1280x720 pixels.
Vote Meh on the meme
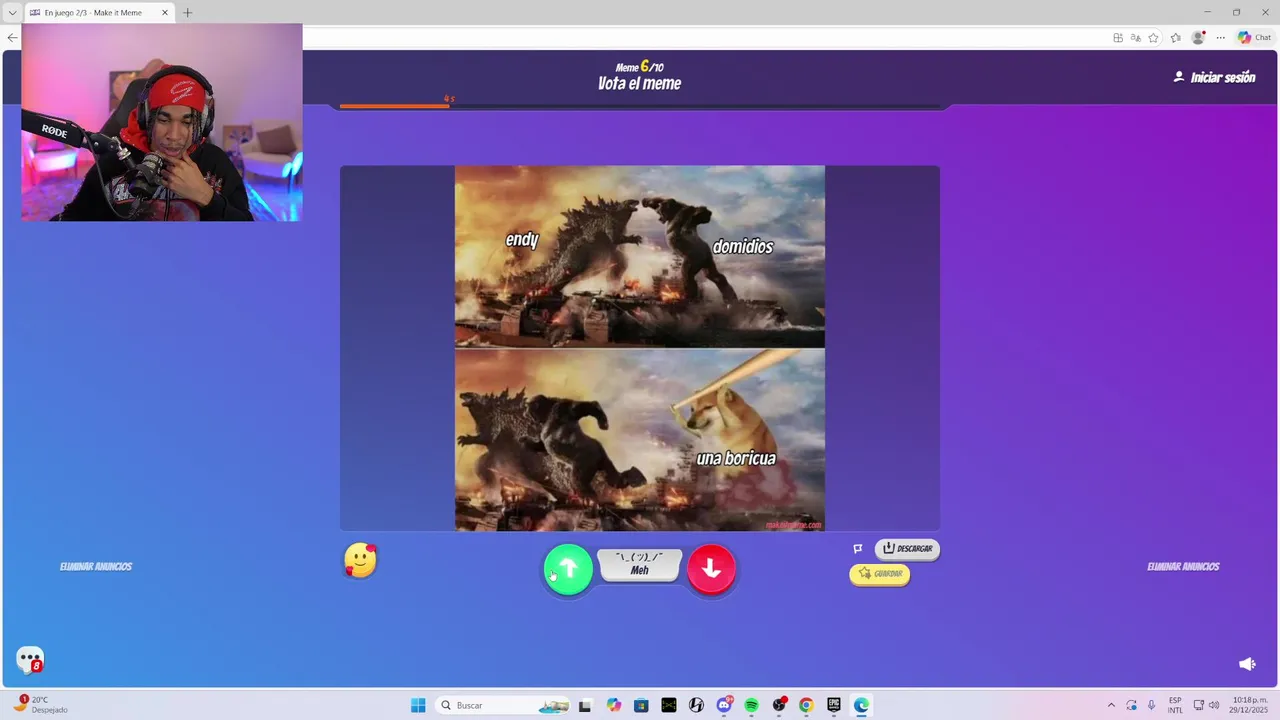[639, 565]
